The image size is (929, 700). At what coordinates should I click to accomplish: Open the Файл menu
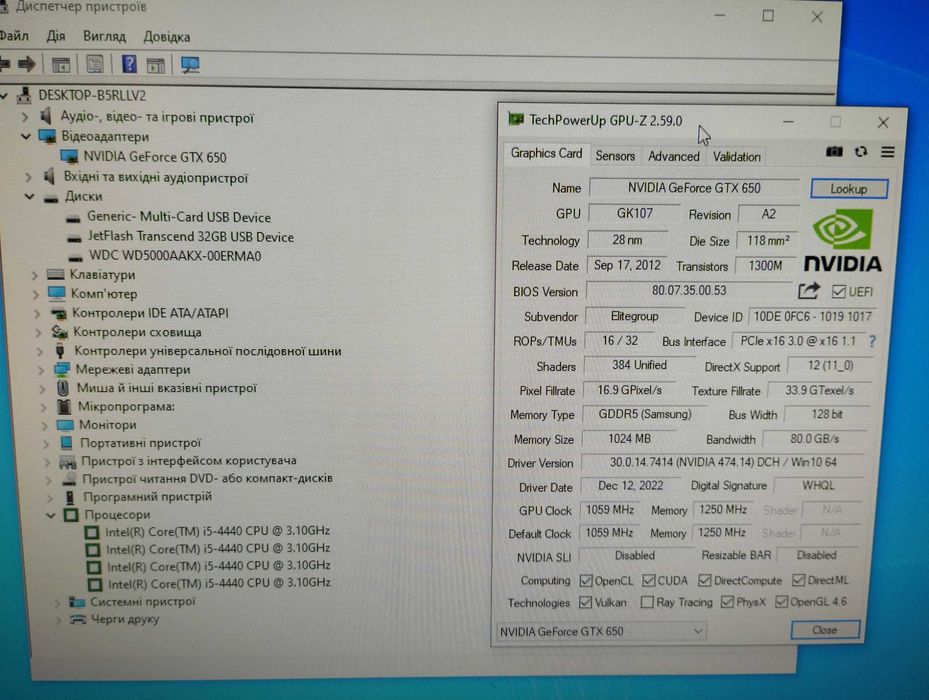coord(14,36)
